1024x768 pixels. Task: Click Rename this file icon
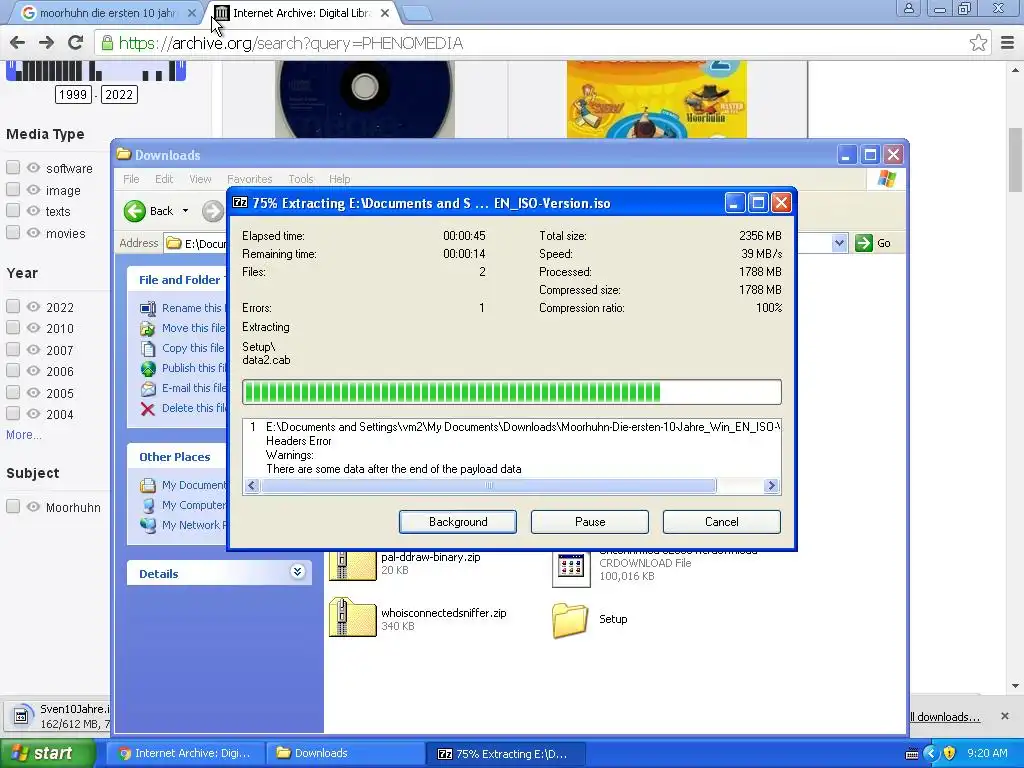[148, 308]
